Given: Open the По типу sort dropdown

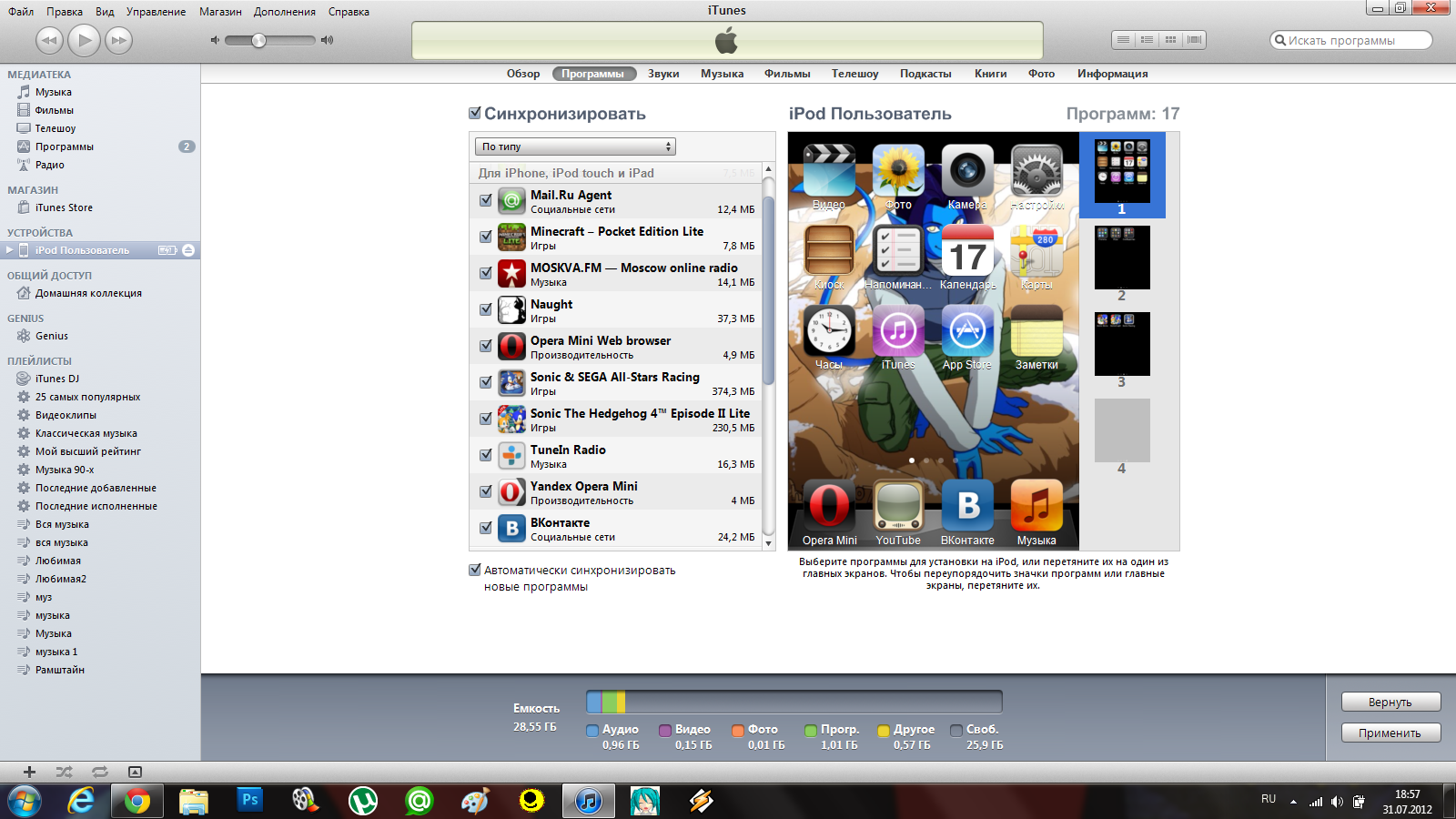Looking at the screenshot, I should [x=575, y=147].
